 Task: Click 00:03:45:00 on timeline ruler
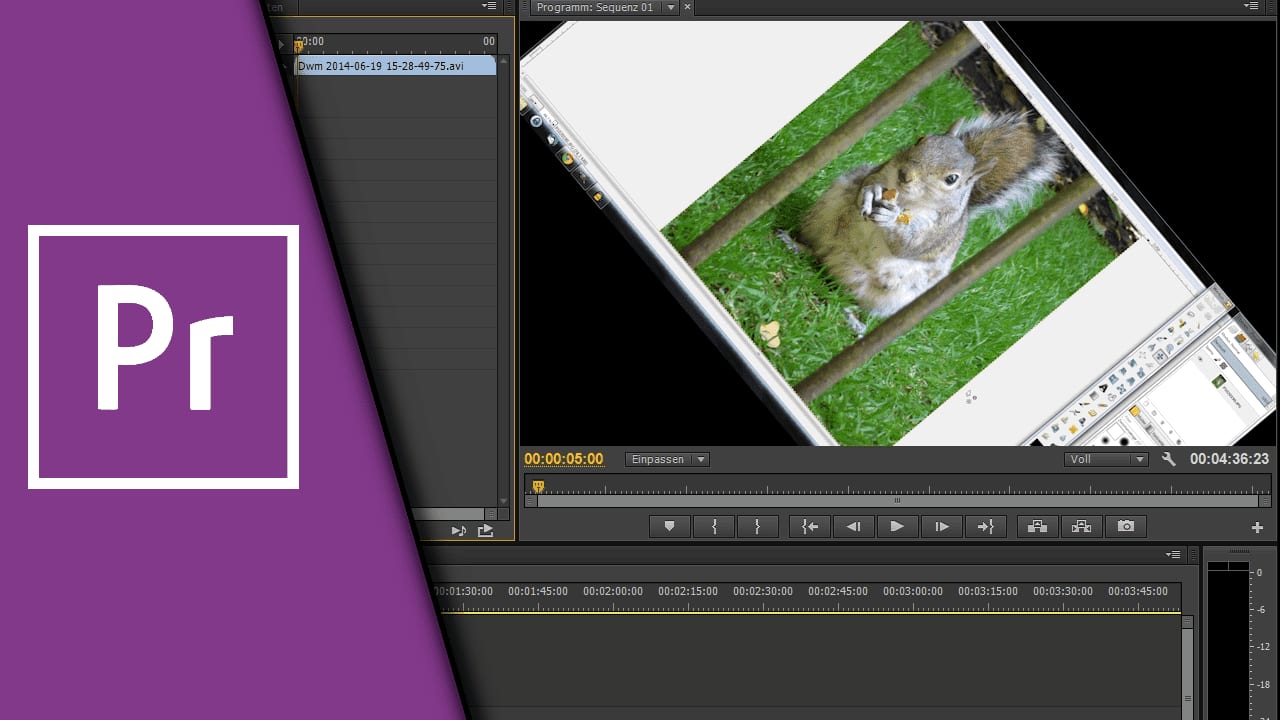pos(1138,591)
